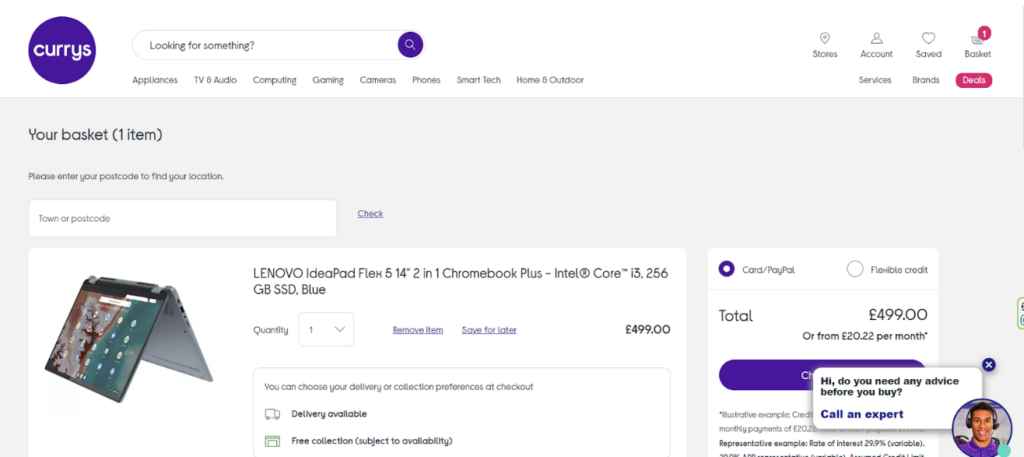Click the free collection store icon
This screenshot has width=1024, height=457.
click(272, 441)
